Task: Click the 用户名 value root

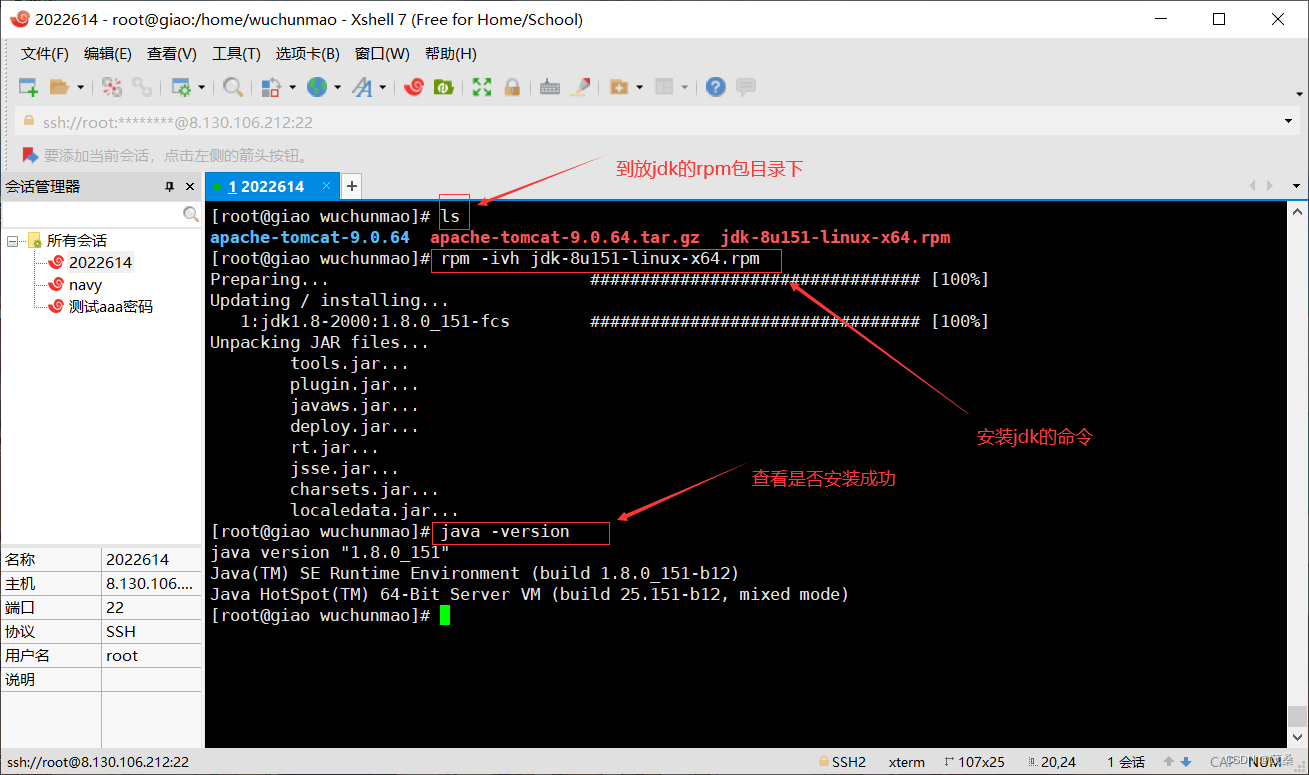Action: [122, 655]
